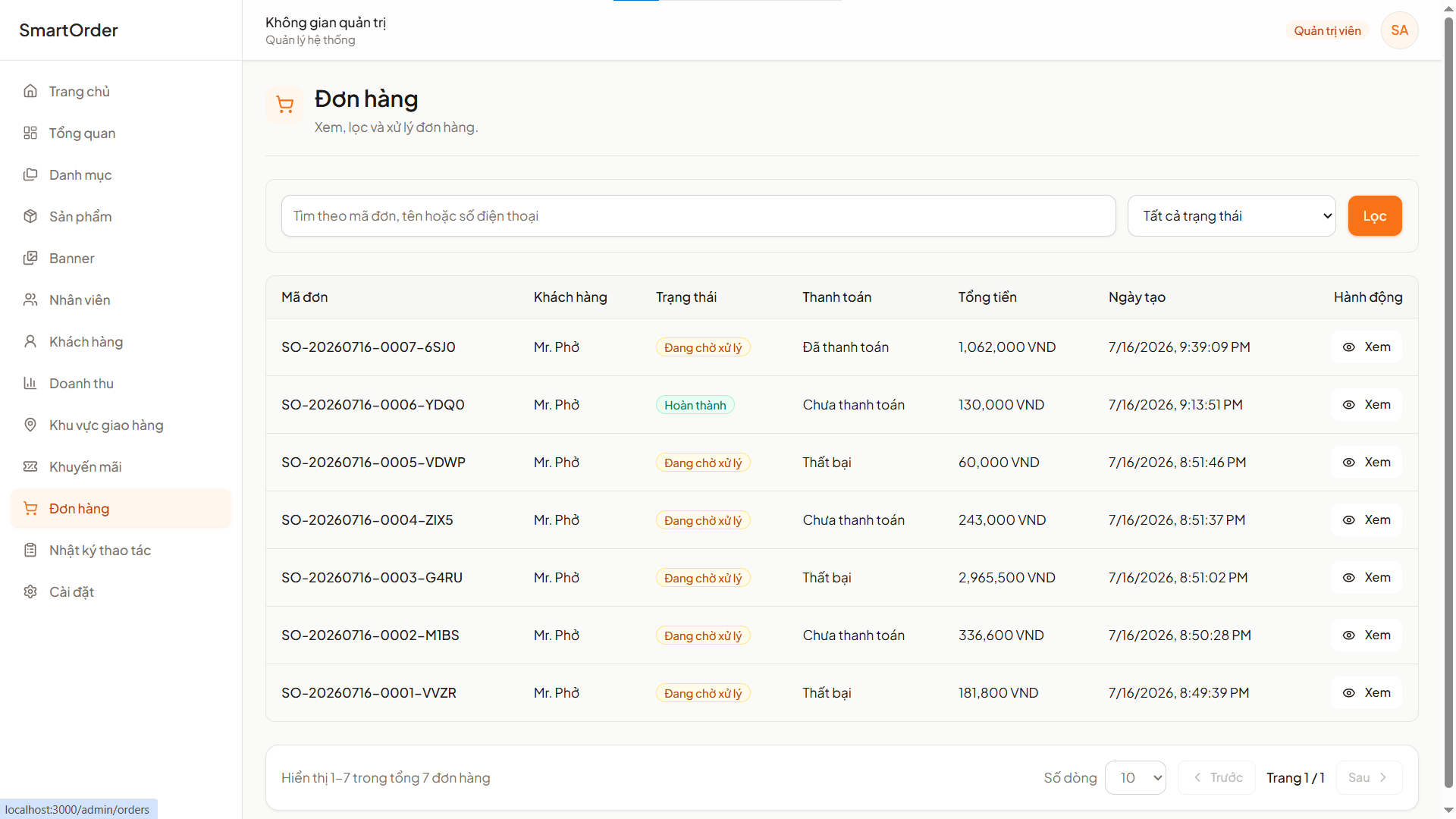Viewport: 1456px width, 819px height.
Task: Click the Tổng tiền column header
Action: (x=987, y=297)
